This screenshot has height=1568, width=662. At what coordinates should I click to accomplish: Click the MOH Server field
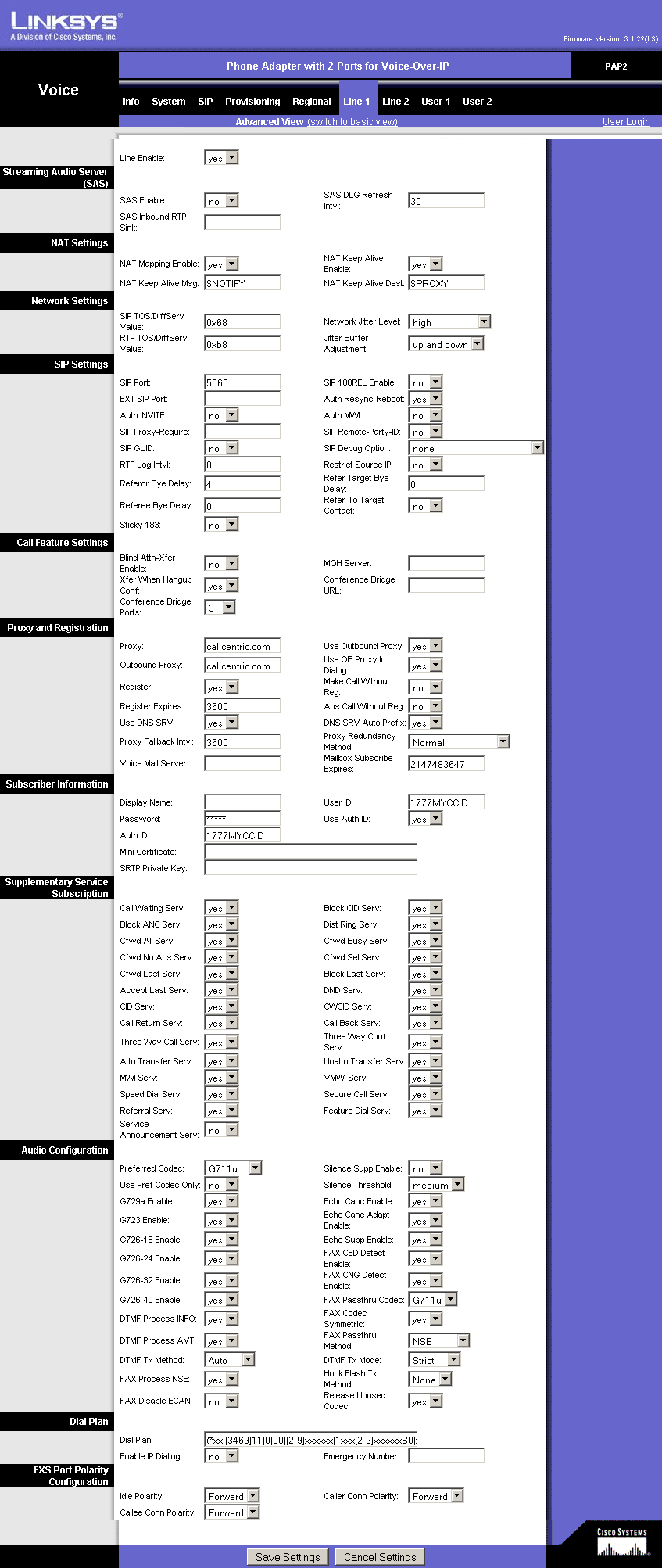446,563
